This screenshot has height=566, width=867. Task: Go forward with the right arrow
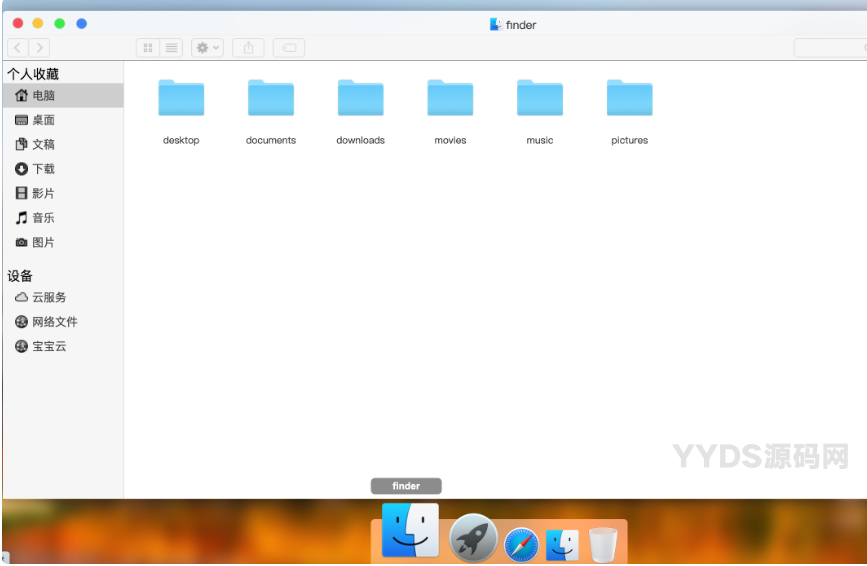coord(39,48)
